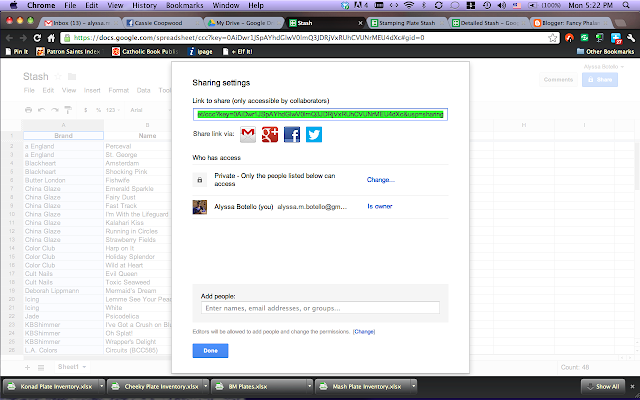The image size is (640, 400).
Task: Reload the current page
Action: coord(37,38)
